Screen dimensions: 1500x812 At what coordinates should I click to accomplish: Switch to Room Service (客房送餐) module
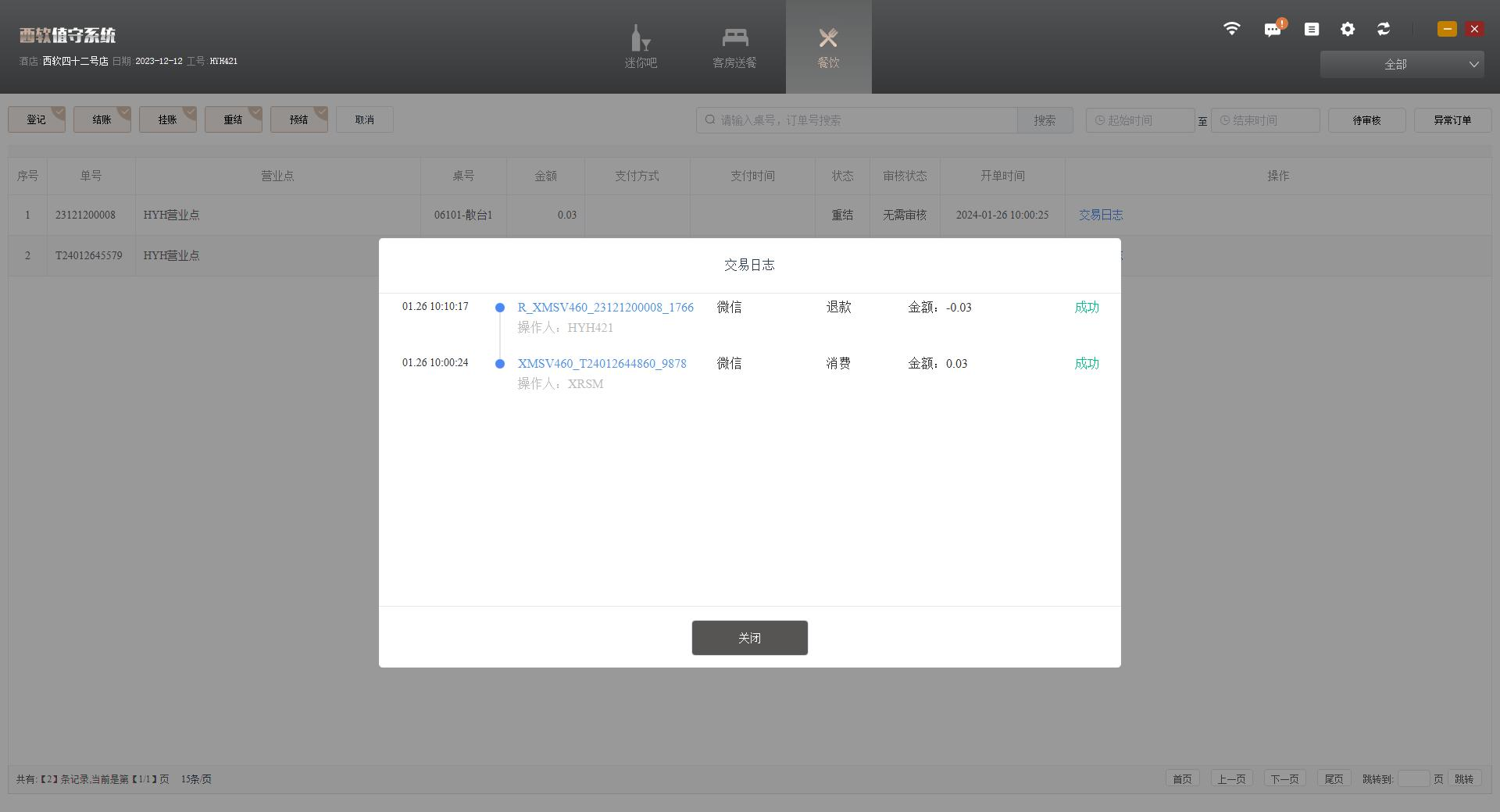pos(734,47)
